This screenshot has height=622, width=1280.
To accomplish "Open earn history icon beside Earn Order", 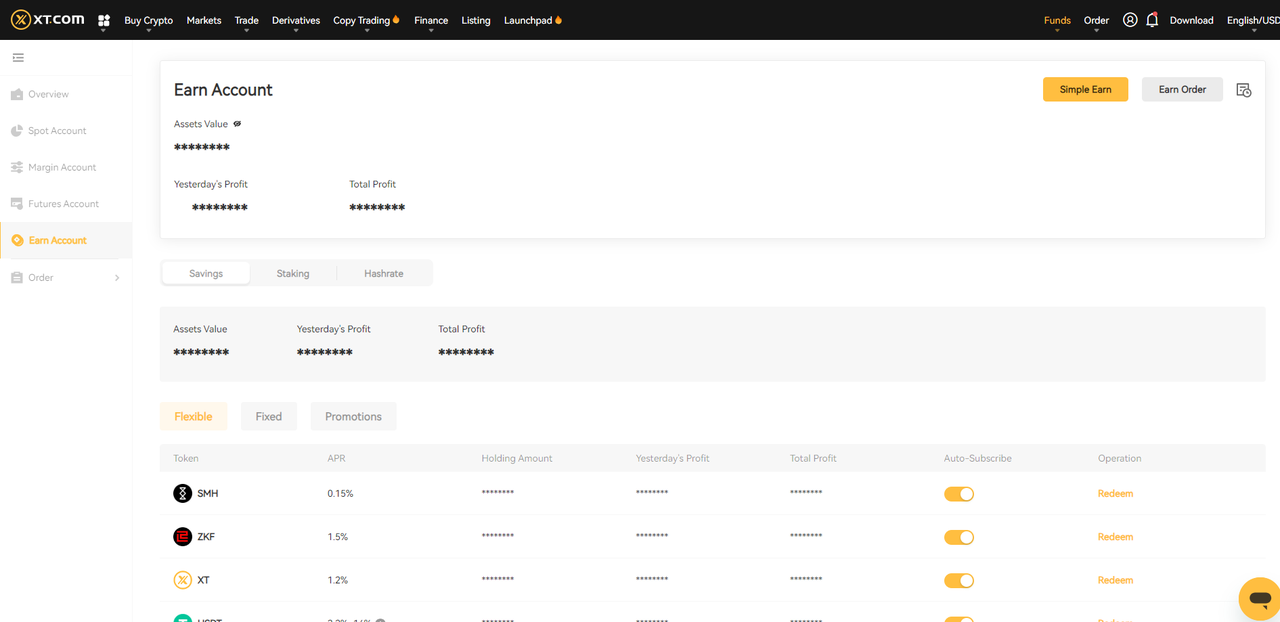I will tap(1244, 90).
